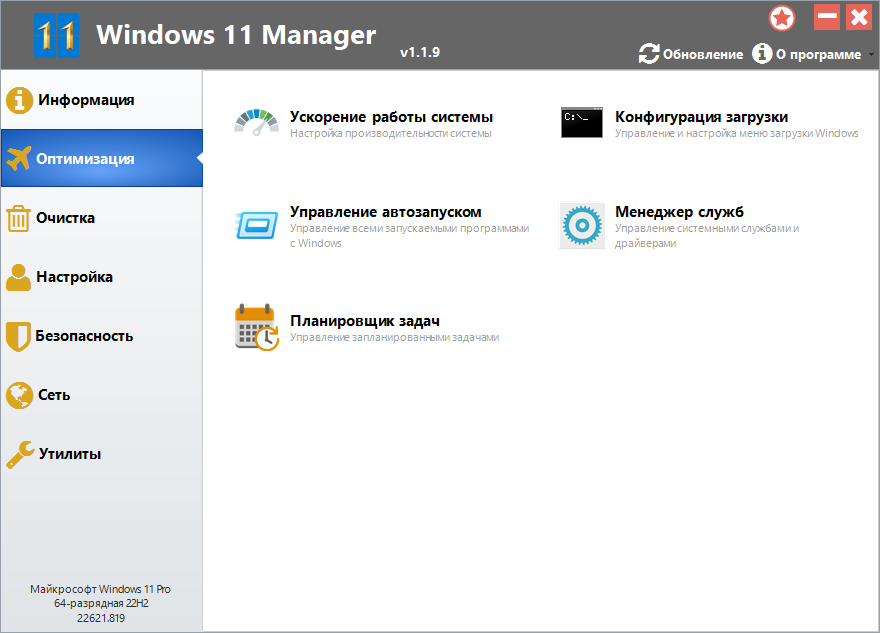Click the command prompt icon for Конфигурация загрузки

point(581,121)
